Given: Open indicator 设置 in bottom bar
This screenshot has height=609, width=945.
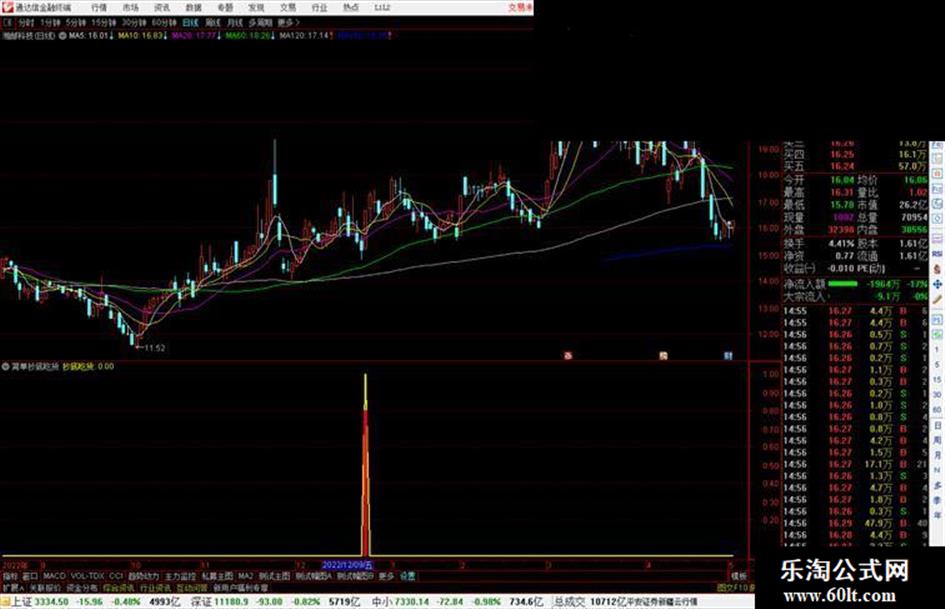Looking at the screenshot, I should click(x=407, y=576).
